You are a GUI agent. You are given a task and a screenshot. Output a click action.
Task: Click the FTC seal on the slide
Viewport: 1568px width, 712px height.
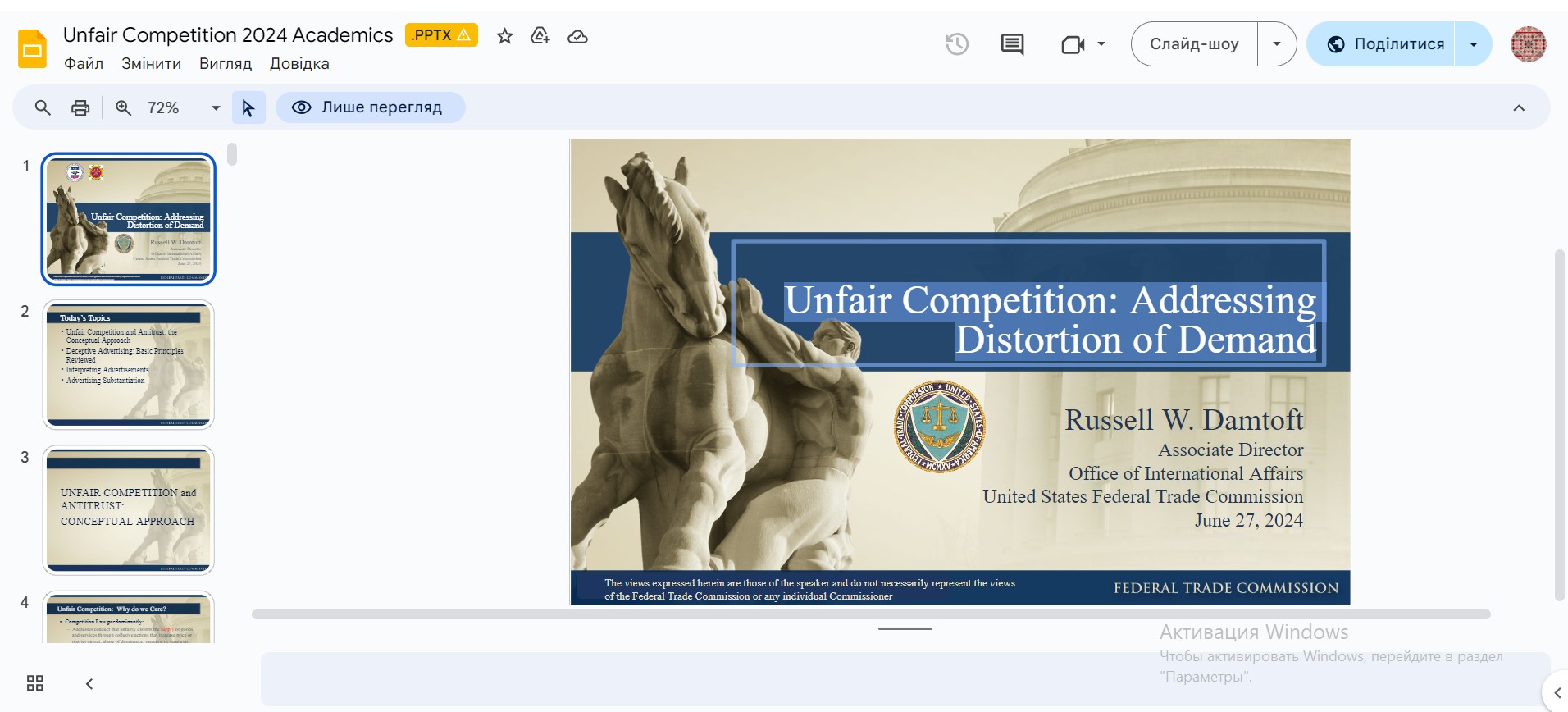[x=939, y=427]
